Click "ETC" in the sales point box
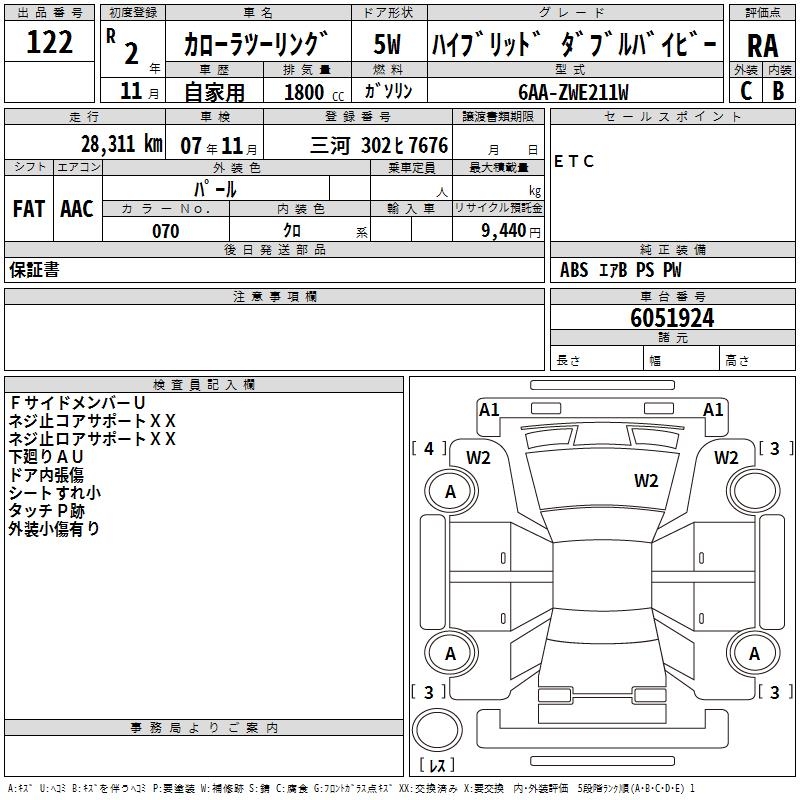The height and width of the screenshot is (800, 800). pos(574,162)
